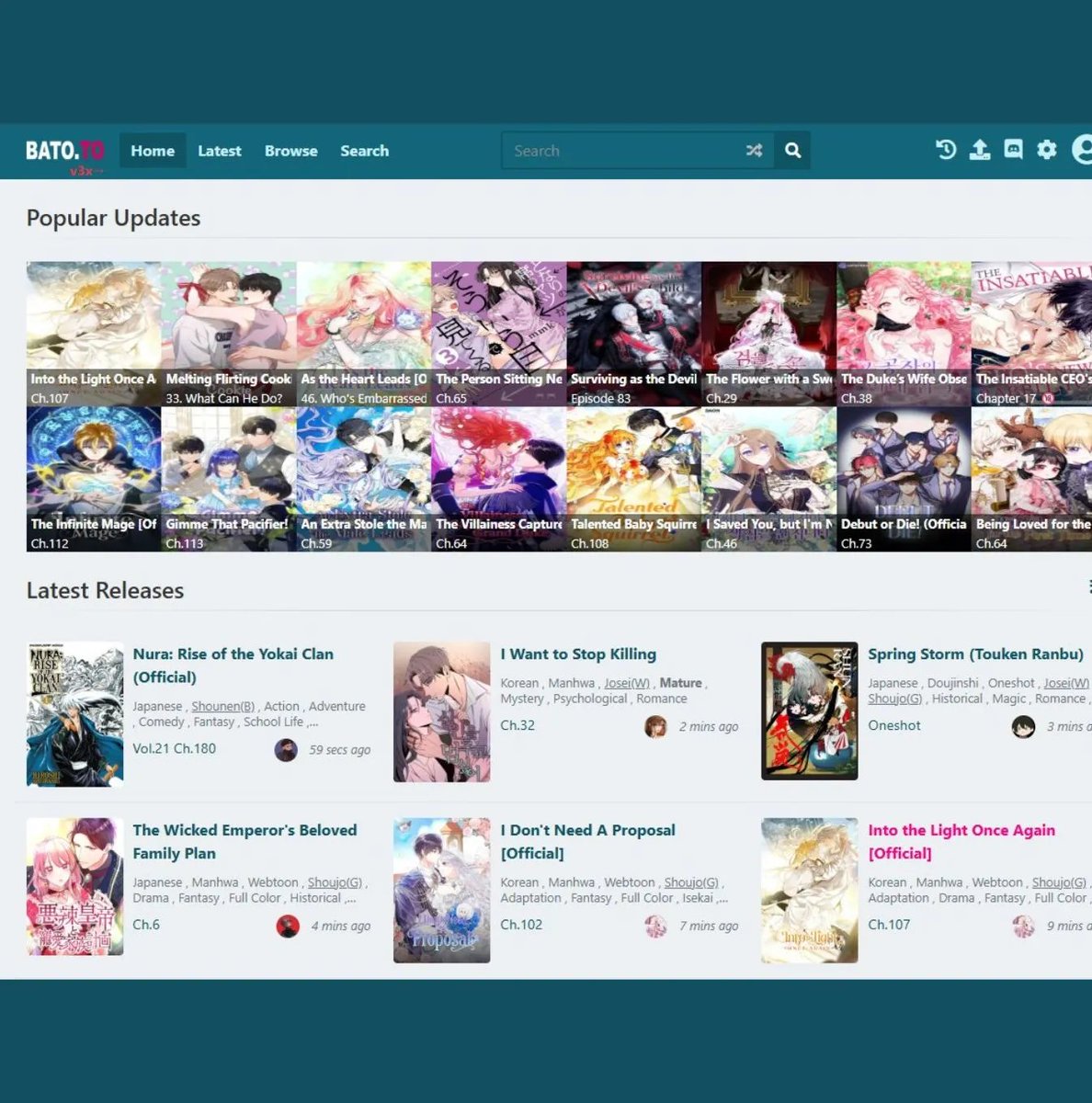Viewport: 1092px width, 1103px height.
Task: Click the user profile avatar icon
Action: pos(1083,150)
